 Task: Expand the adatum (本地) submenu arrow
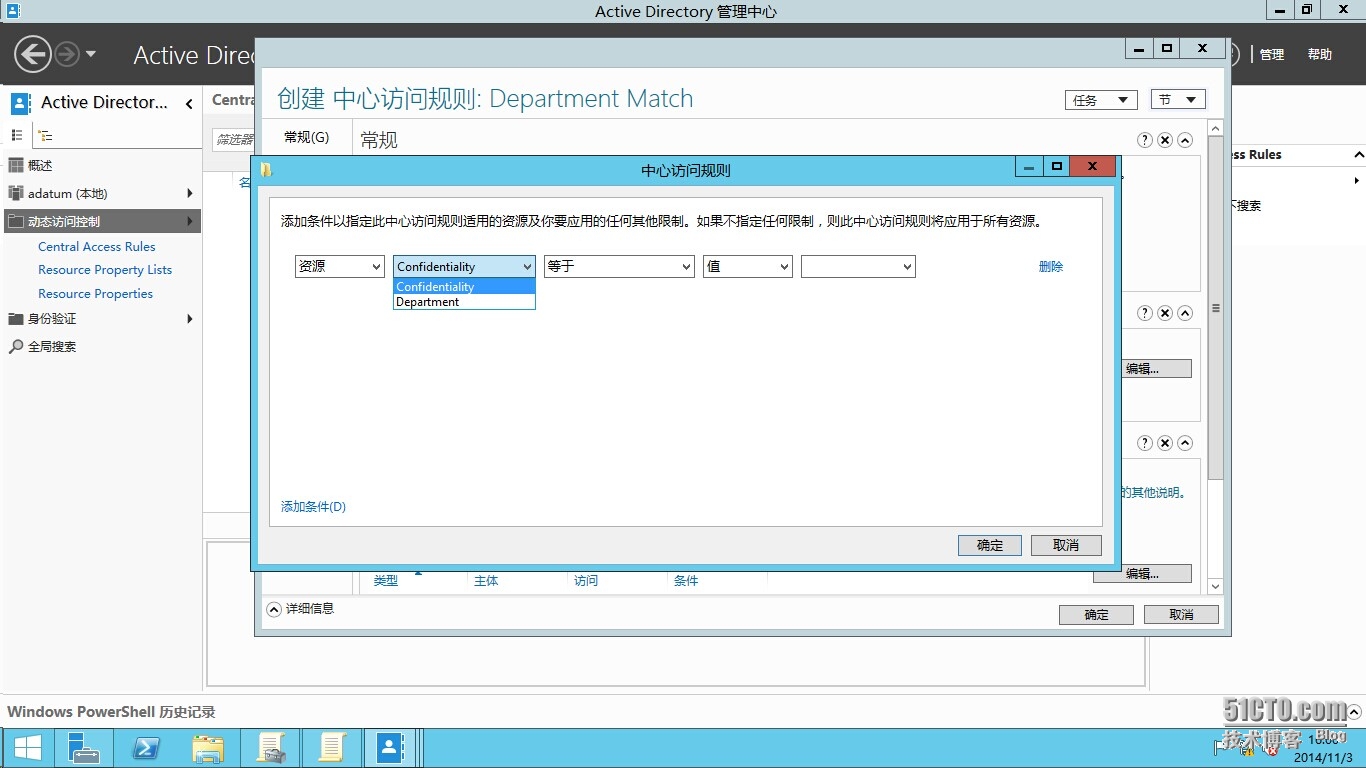coord(189,193)
